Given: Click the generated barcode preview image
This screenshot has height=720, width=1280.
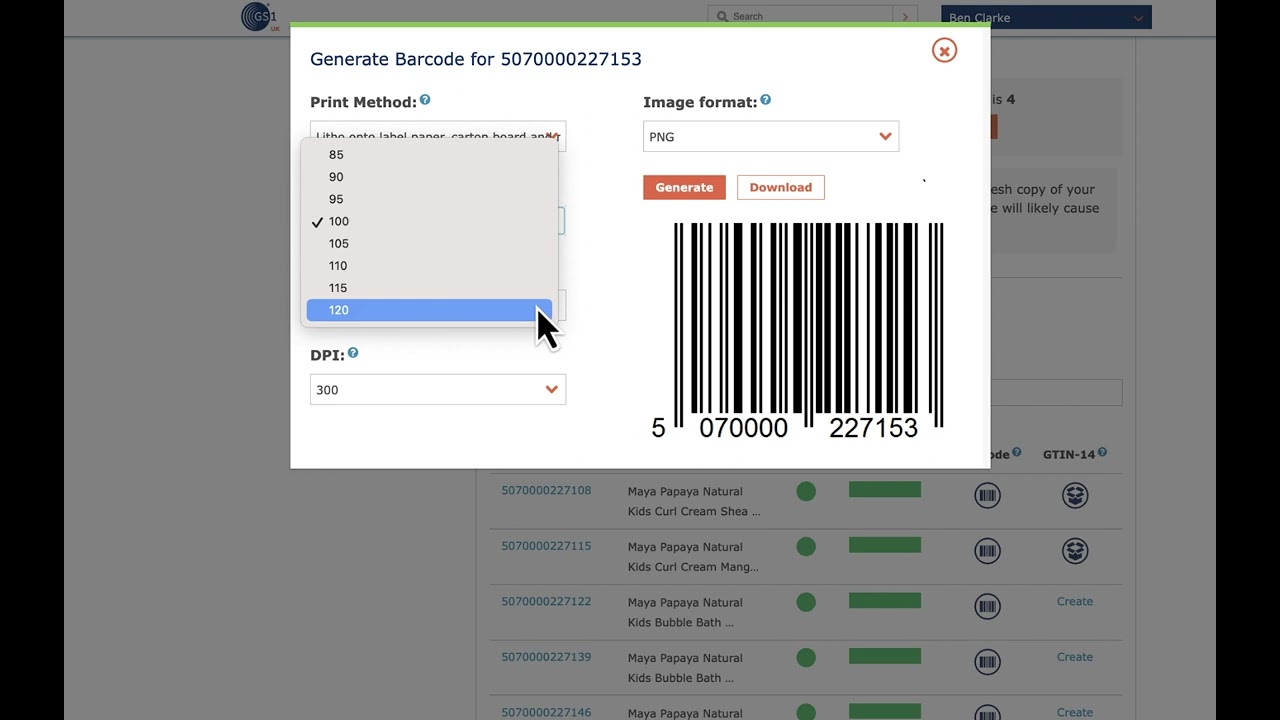Looking at the screenshot, I should (x=798, y=331).
